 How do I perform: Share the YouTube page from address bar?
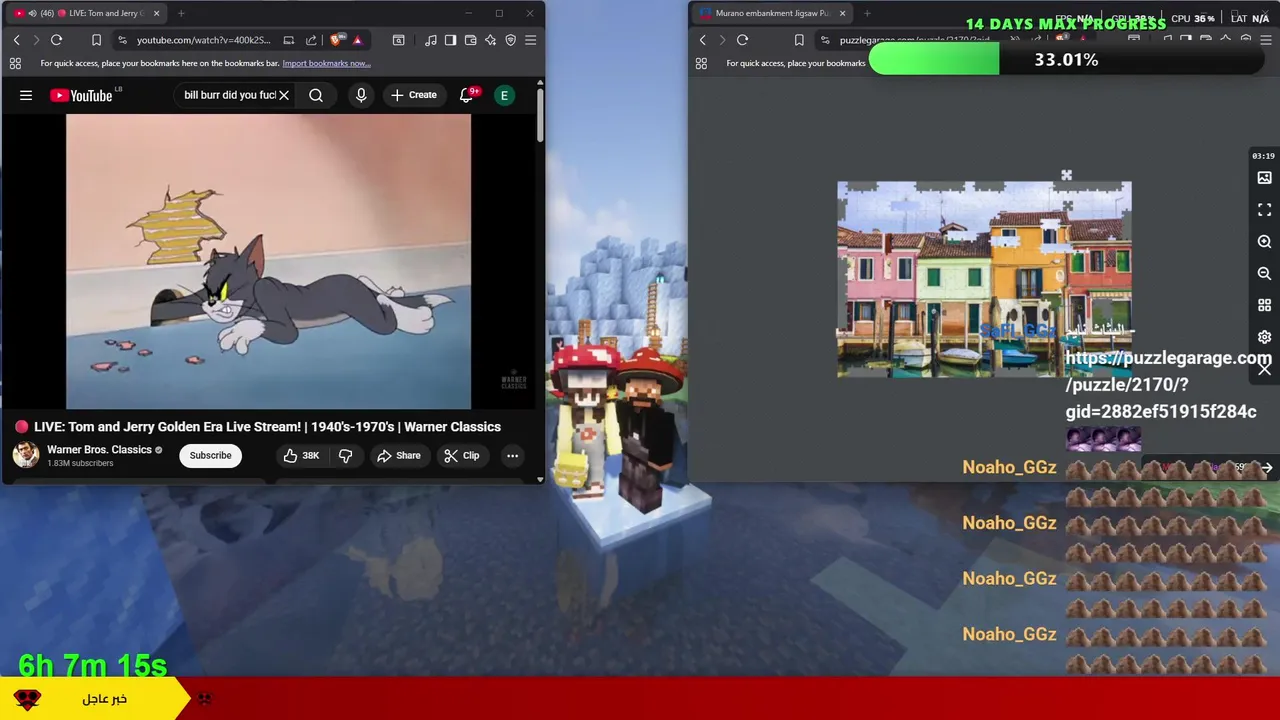311,40
